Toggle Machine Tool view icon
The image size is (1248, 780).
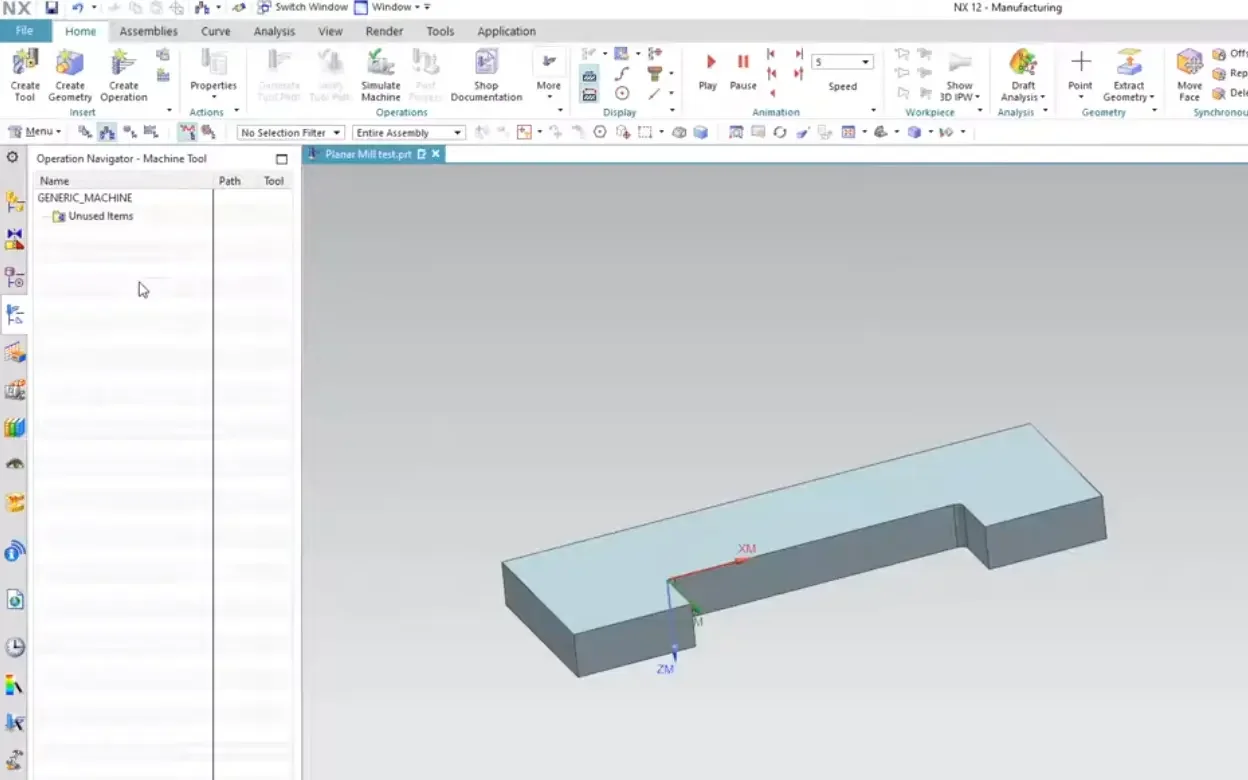click(x=107, y=132)
